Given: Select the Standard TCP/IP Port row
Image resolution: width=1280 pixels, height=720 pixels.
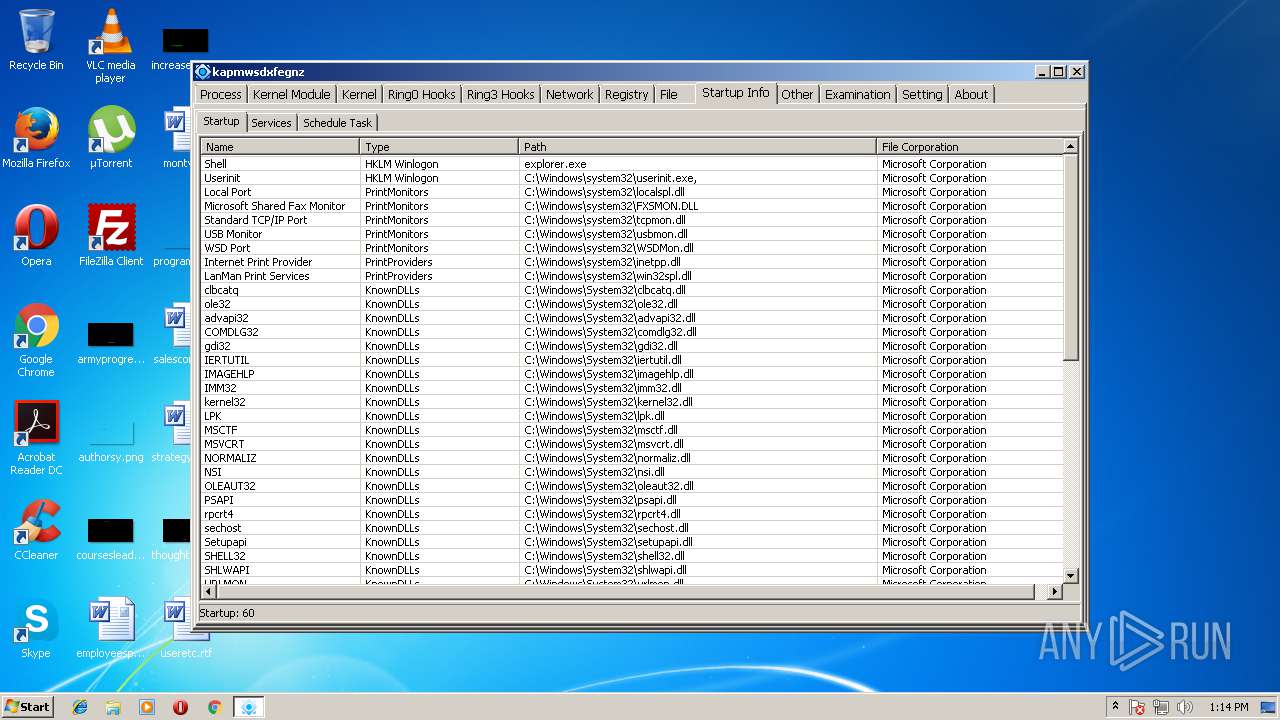Looking at the screenshot, I should 631,220.
